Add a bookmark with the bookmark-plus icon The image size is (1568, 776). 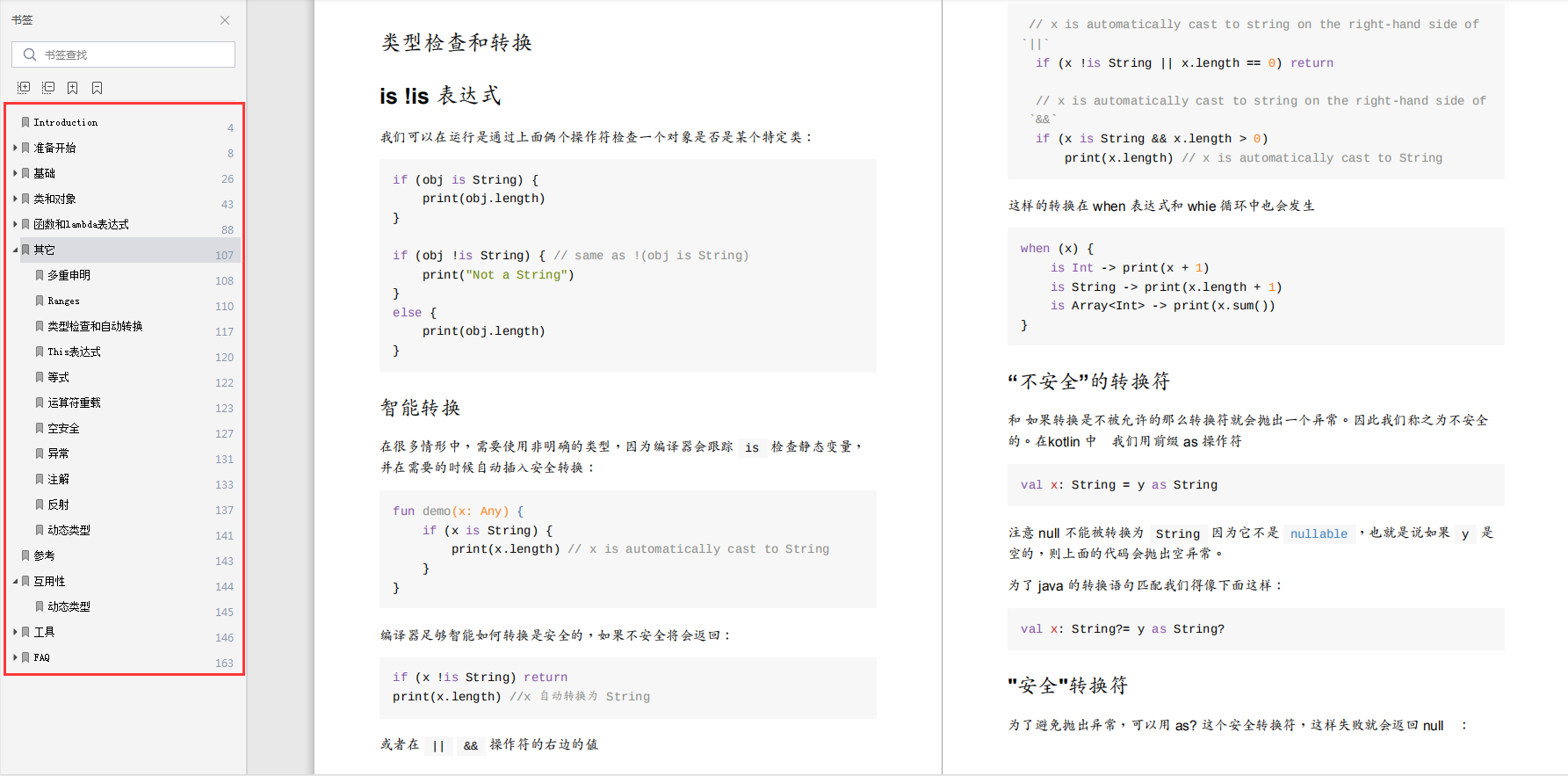[x=73, y=88]
